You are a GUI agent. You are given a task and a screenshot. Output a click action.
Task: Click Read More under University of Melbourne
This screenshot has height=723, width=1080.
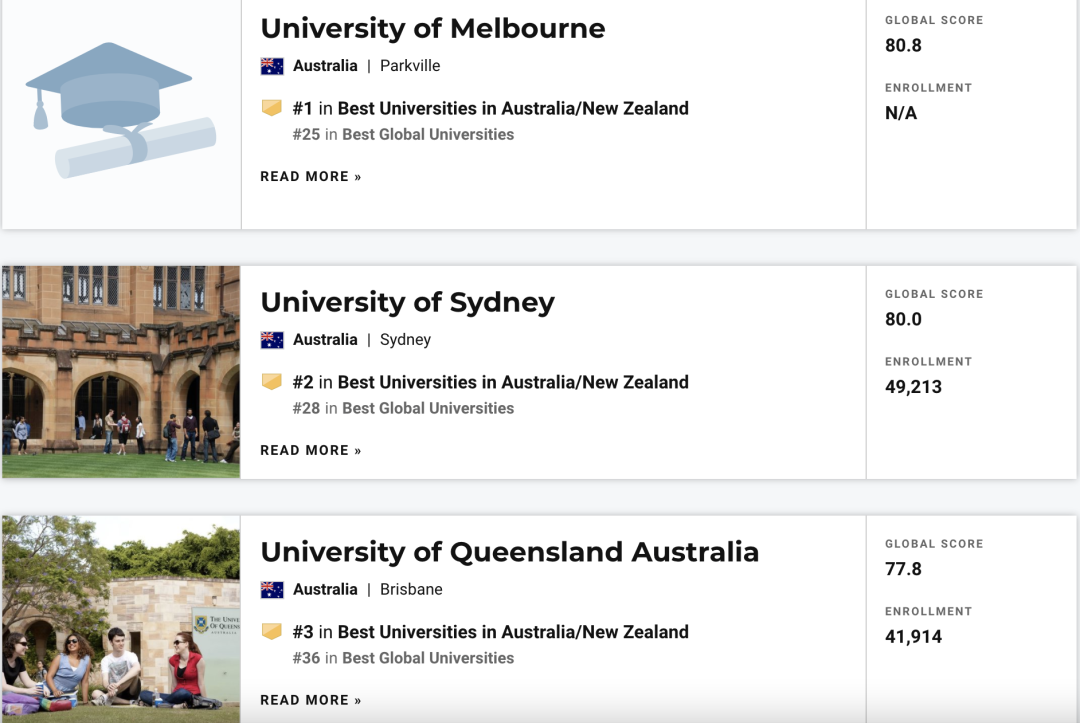[x=311, y=177]
